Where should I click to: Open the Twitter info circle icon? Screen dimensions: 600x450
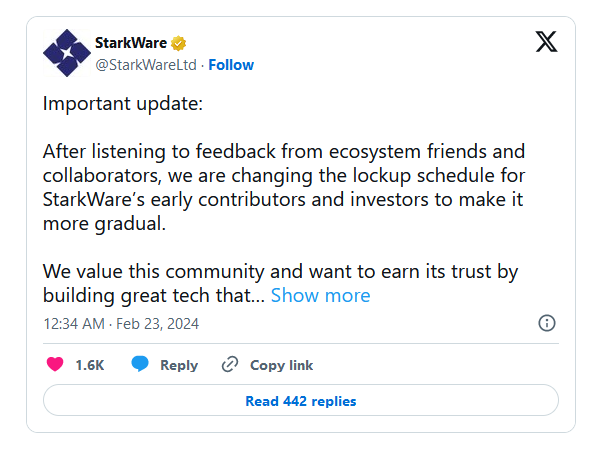tap(547, 323)
